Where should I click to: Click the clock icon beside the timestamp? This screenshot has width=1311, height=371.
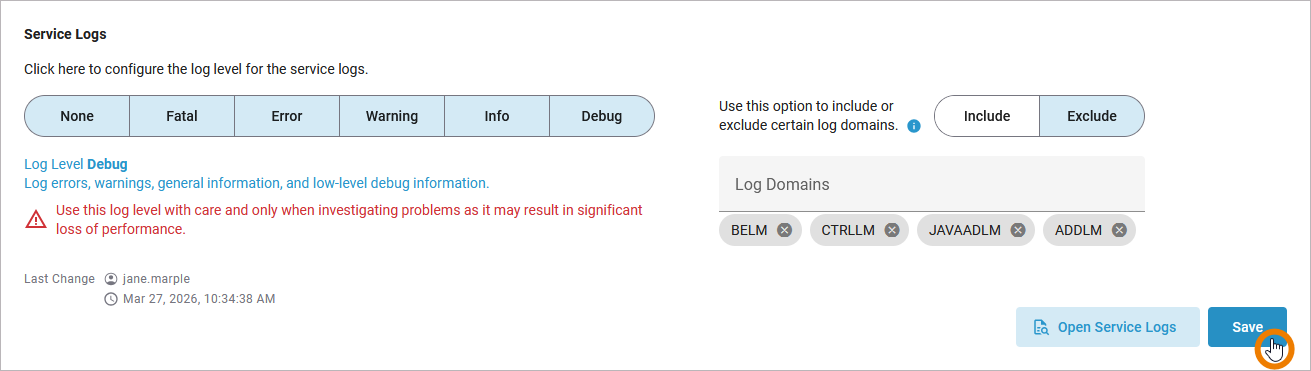(111, 298)
